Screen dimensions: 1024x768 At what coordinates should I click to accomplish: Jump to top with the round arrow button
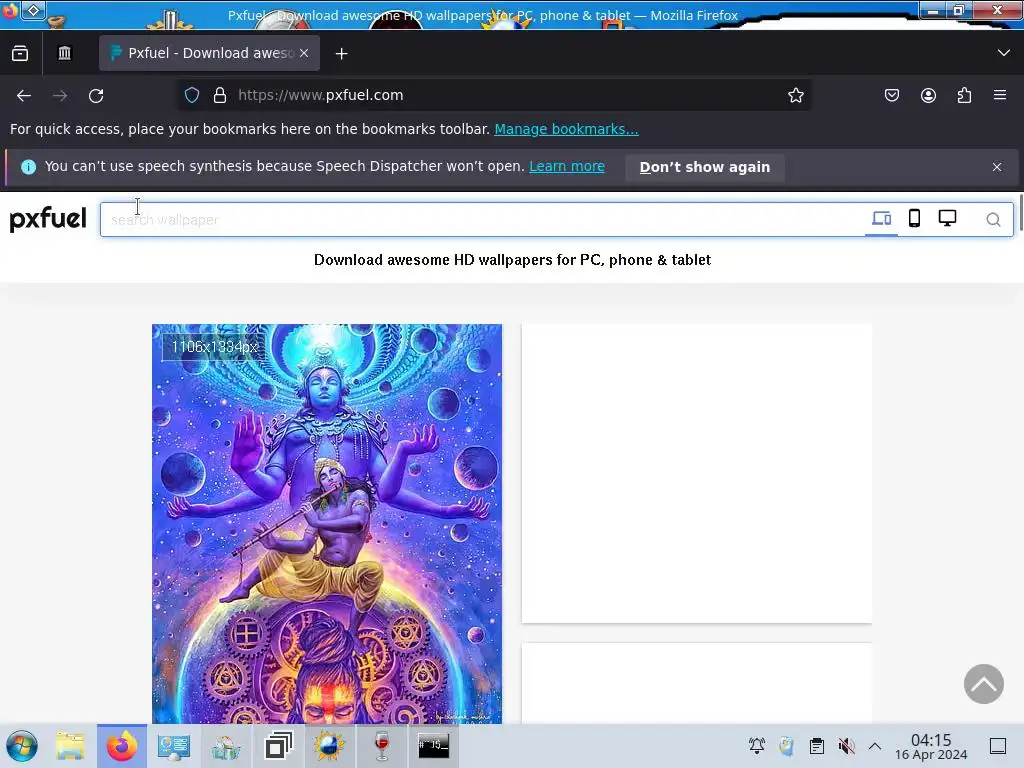(x=984, y=684)
